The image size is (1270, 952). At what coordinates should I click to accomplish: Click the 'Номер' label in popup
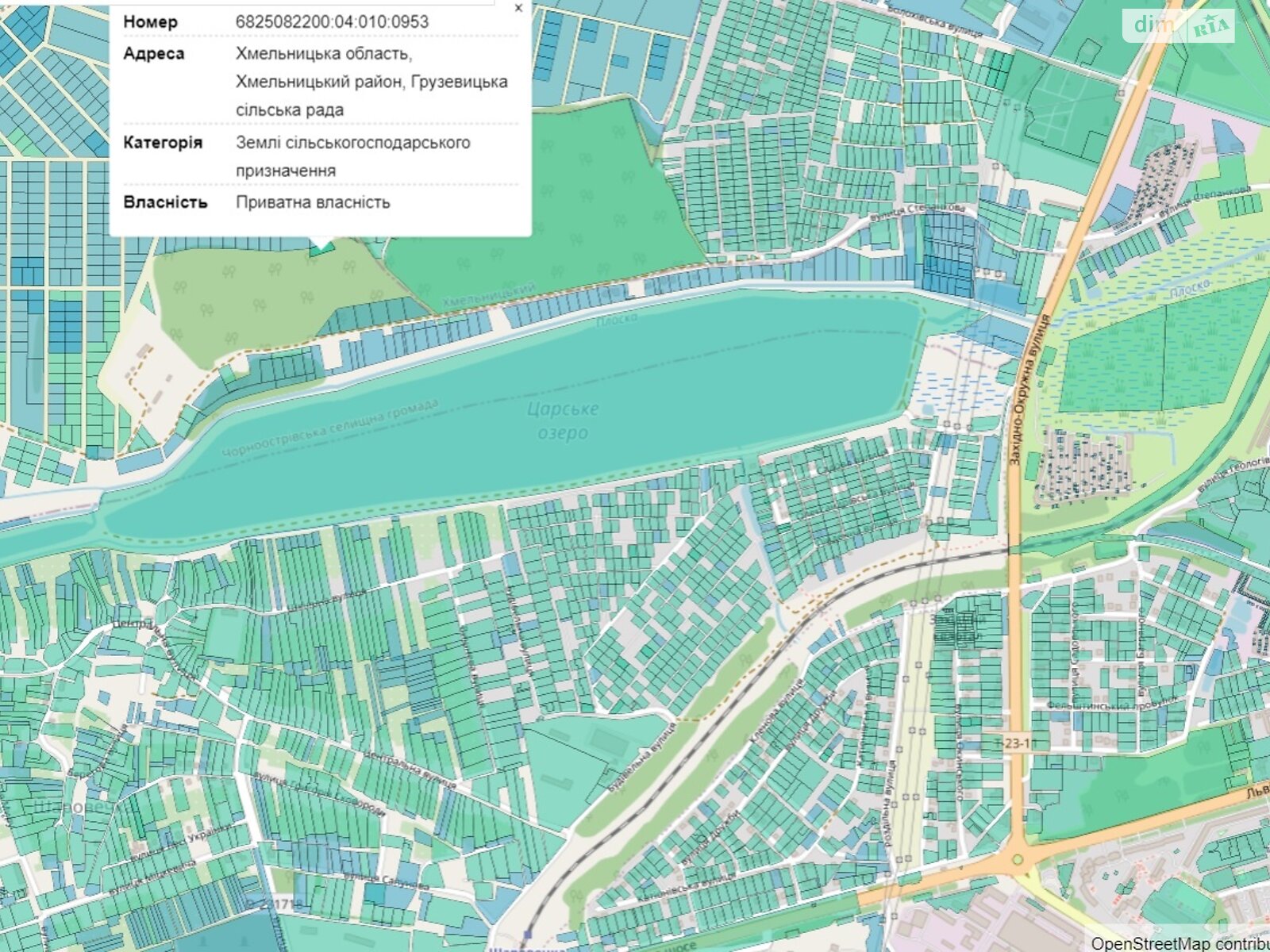click(x=150, y=21)
